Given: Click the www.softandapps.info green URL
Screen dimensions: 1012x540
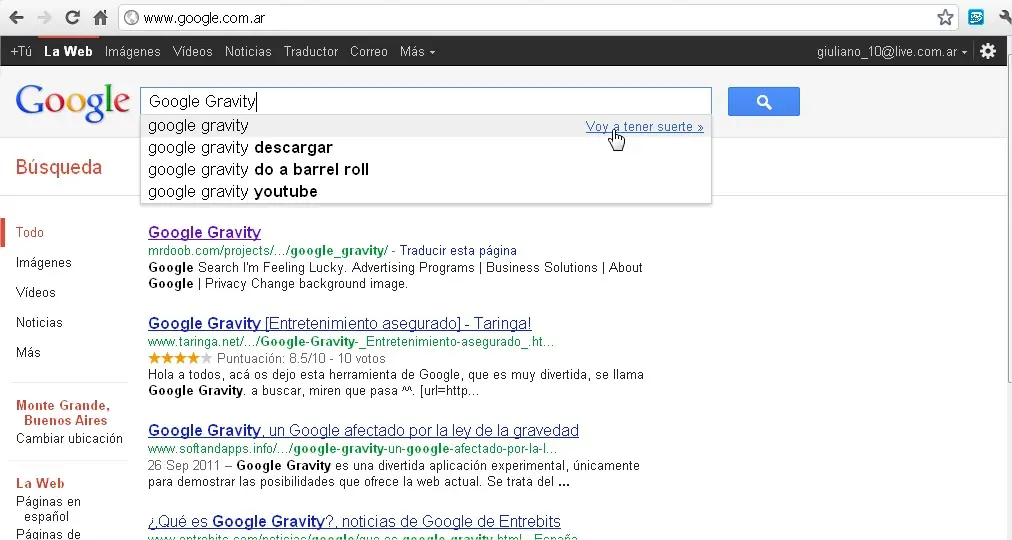Looking at the screenshot, I should (x=352, y=448).
